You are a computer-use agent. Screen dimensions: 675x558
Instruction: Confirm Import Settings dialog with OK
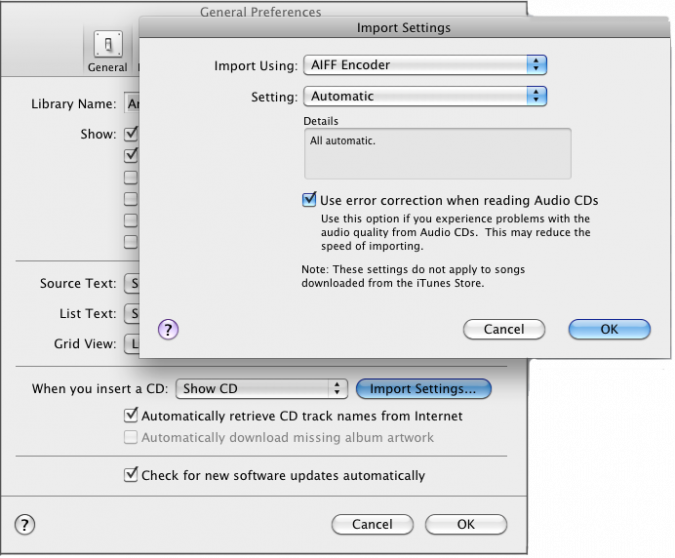click(609, 329)
